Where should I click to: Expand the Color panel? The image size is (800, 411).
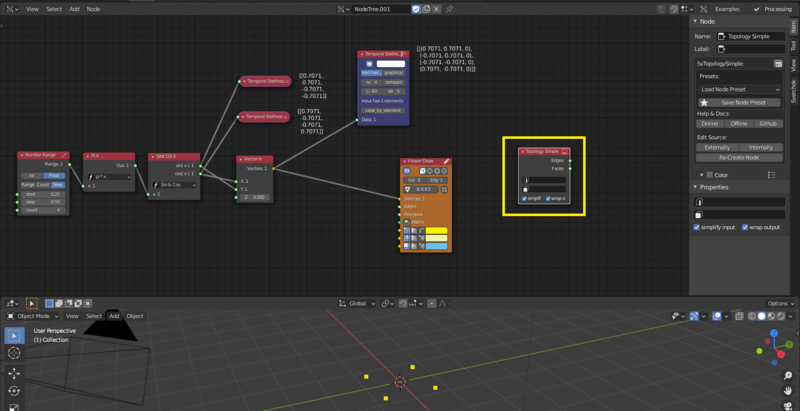[x=702, y=175]
